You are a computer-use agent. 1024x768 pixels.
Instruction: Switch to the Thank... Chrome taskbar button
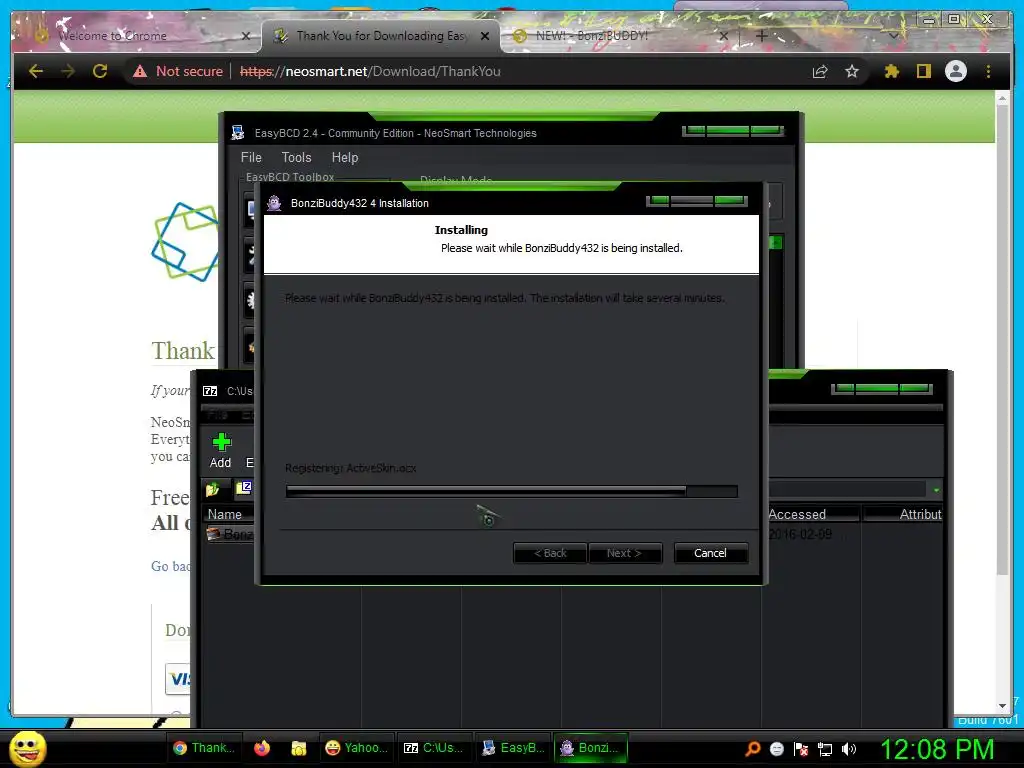204,748
